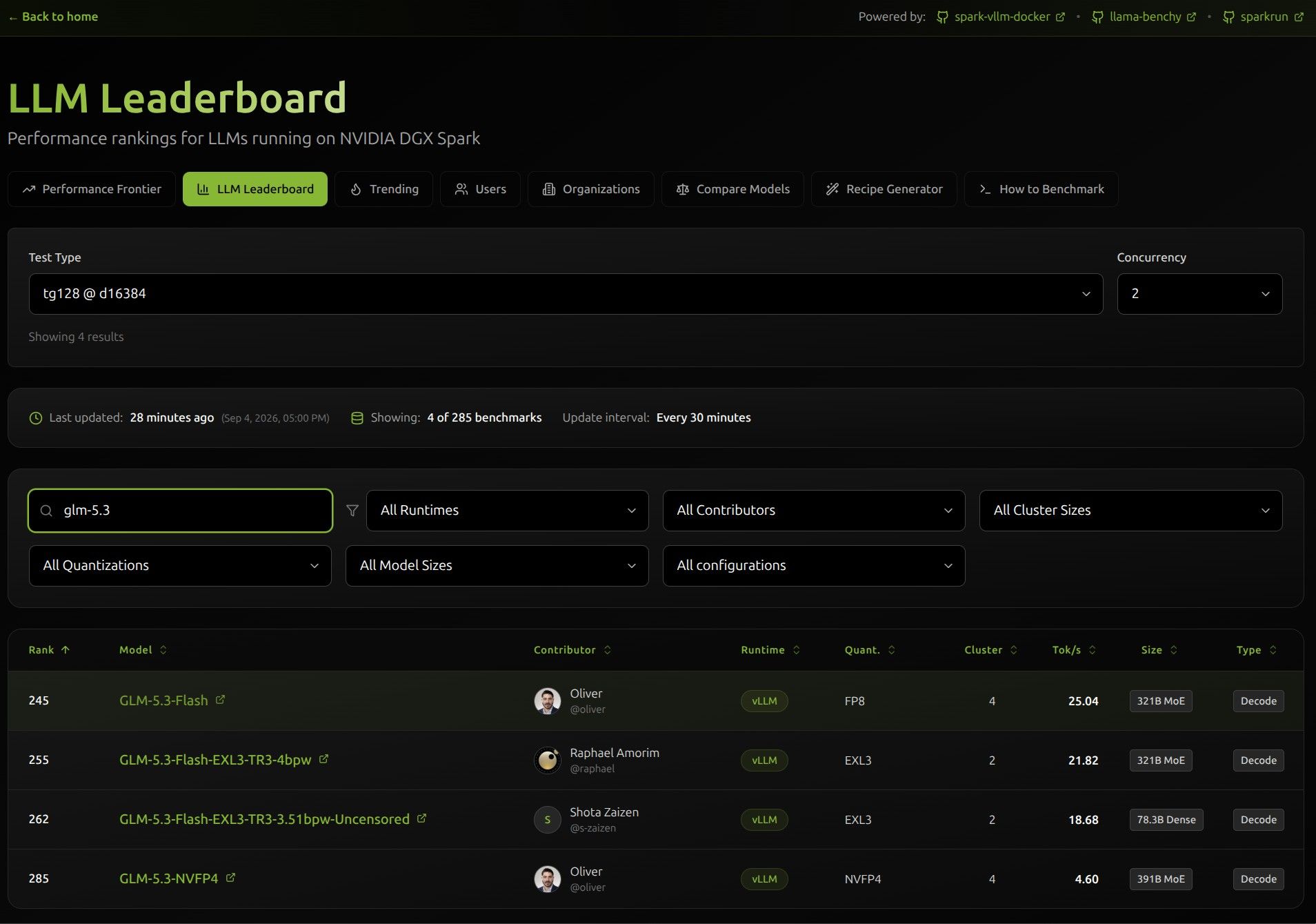1316x924 pixels.
Task: Click the 4.60 Tok/s value
Action: tap(1086, 879)
